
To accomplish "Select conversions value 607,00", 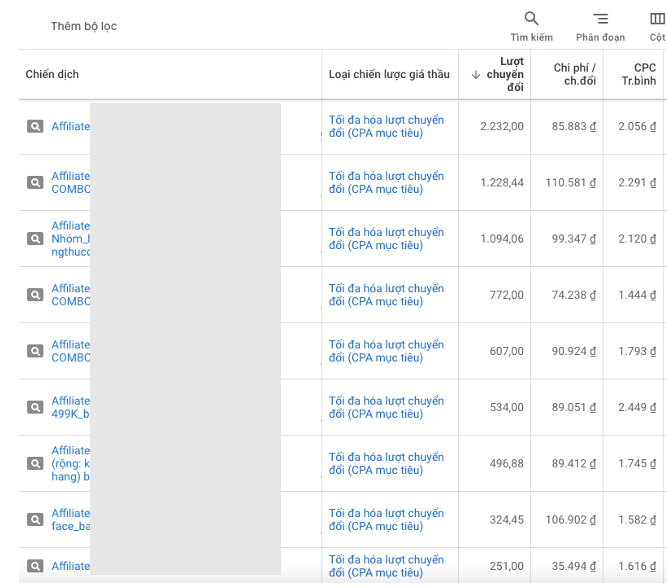I will coord(507,351).
